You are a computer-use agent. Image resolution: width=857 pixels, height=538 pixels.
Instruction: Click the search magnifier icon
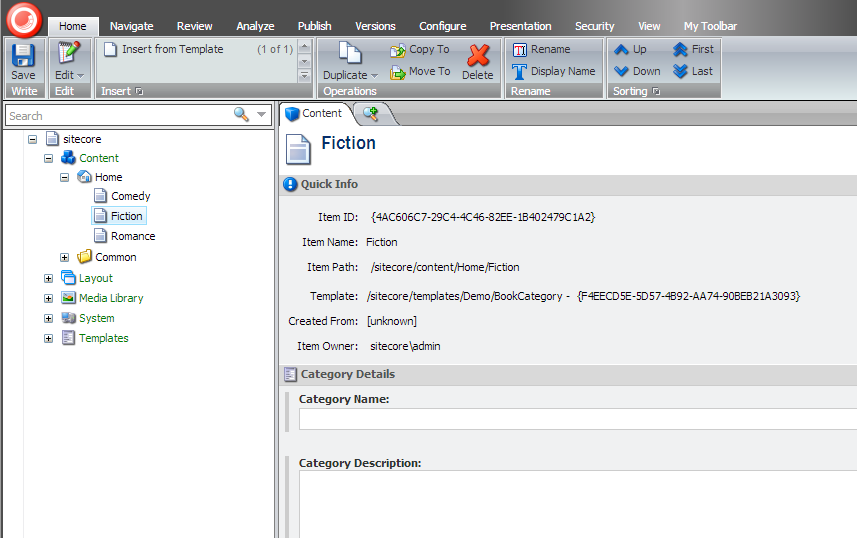point(241,114)
